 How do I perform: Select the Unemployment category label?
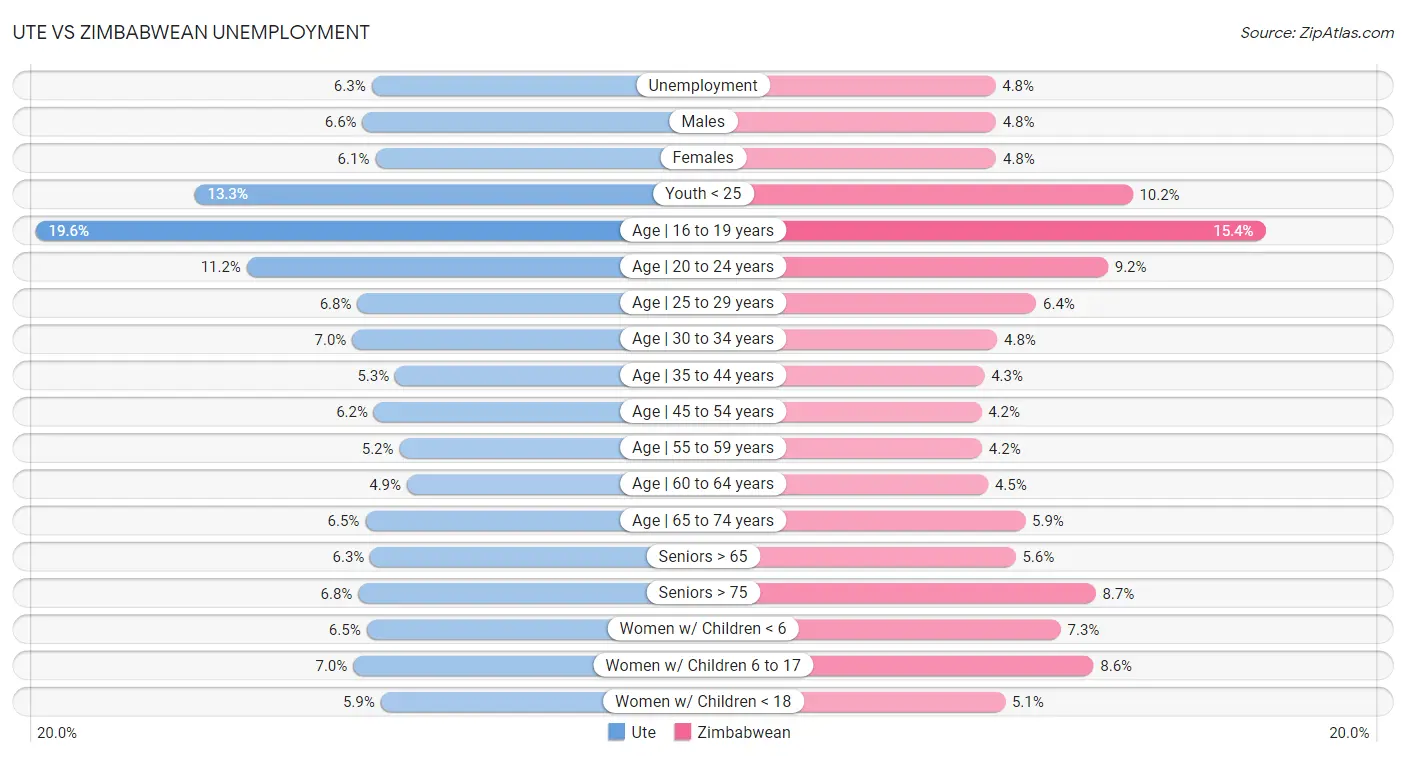click(703, 86)
